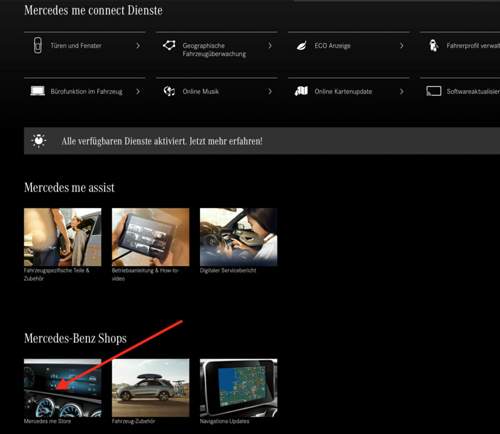This screenshot has width=500, height=434.
Task: Click the laptop icon for Bürofunktion im Fahrzeug
Action: [37, 91]
